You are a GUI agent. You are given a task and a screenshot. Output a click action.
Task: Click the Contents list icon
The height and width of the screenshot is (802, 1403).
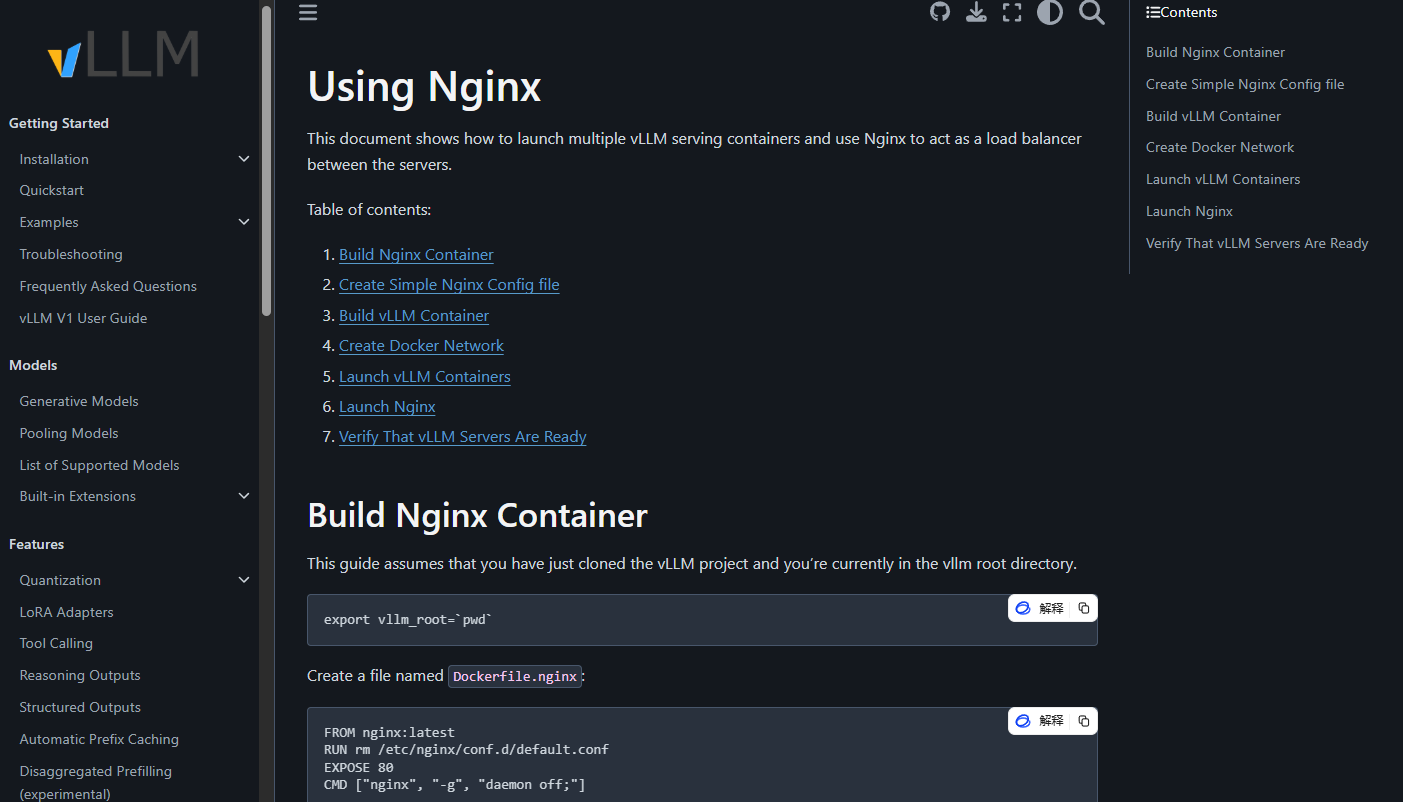[1150, 12]
